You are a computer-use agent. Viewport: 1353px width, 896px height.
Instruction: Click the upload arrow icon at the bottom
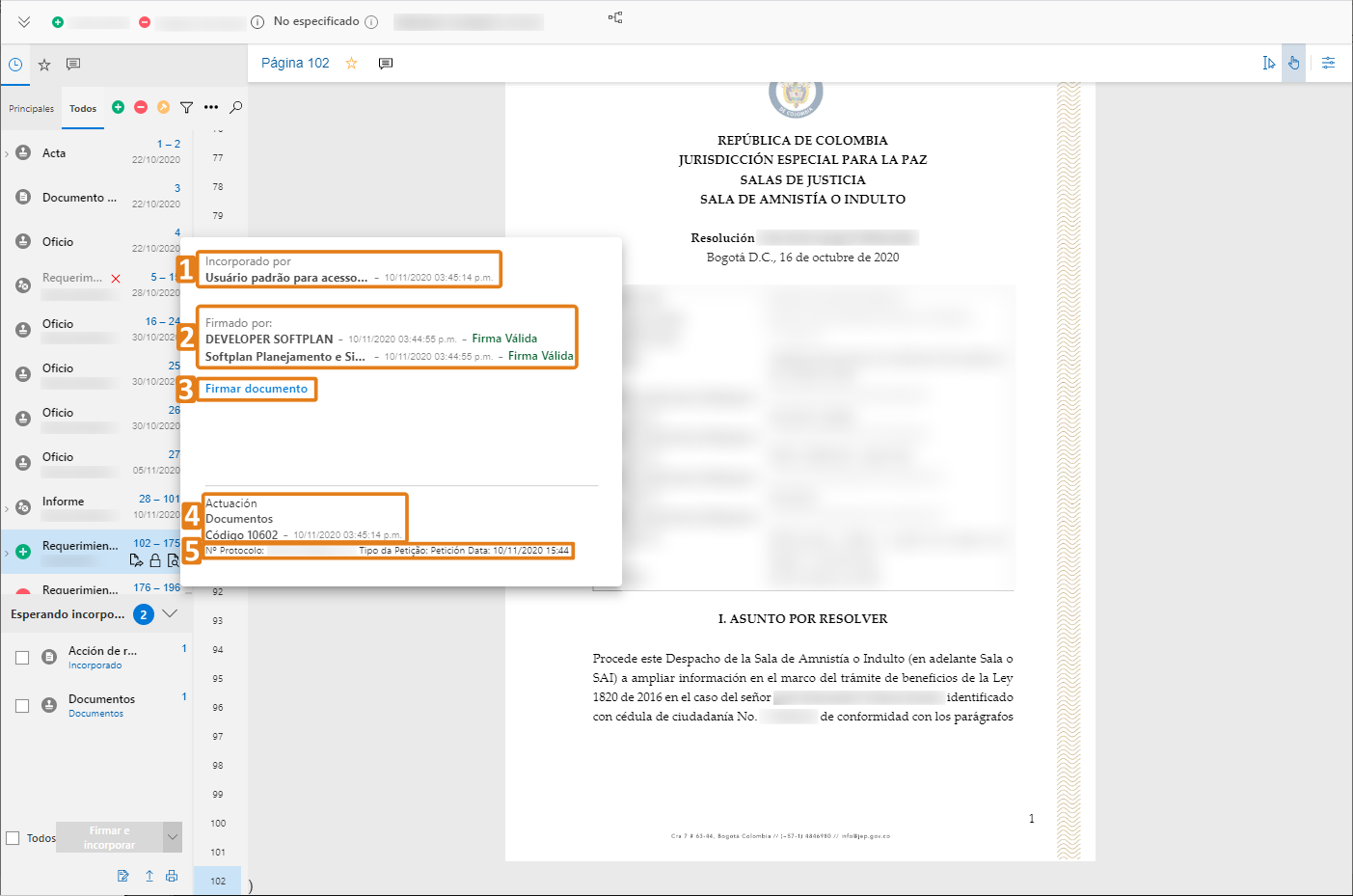(x=149, y=876)
